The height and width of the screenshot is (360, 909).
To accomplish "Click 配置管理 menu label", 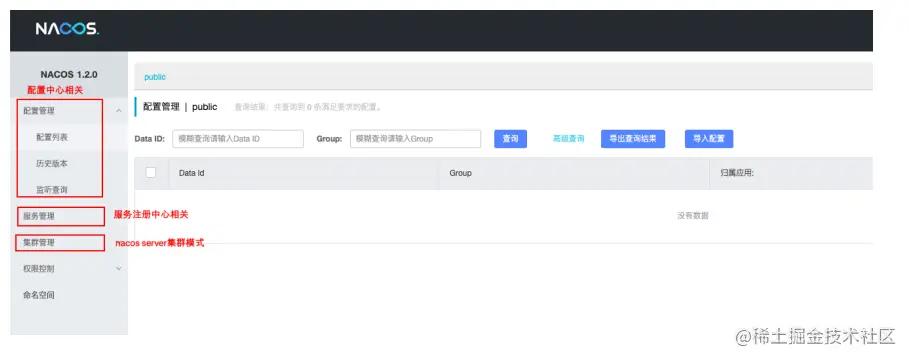I will tap(39, 111).
